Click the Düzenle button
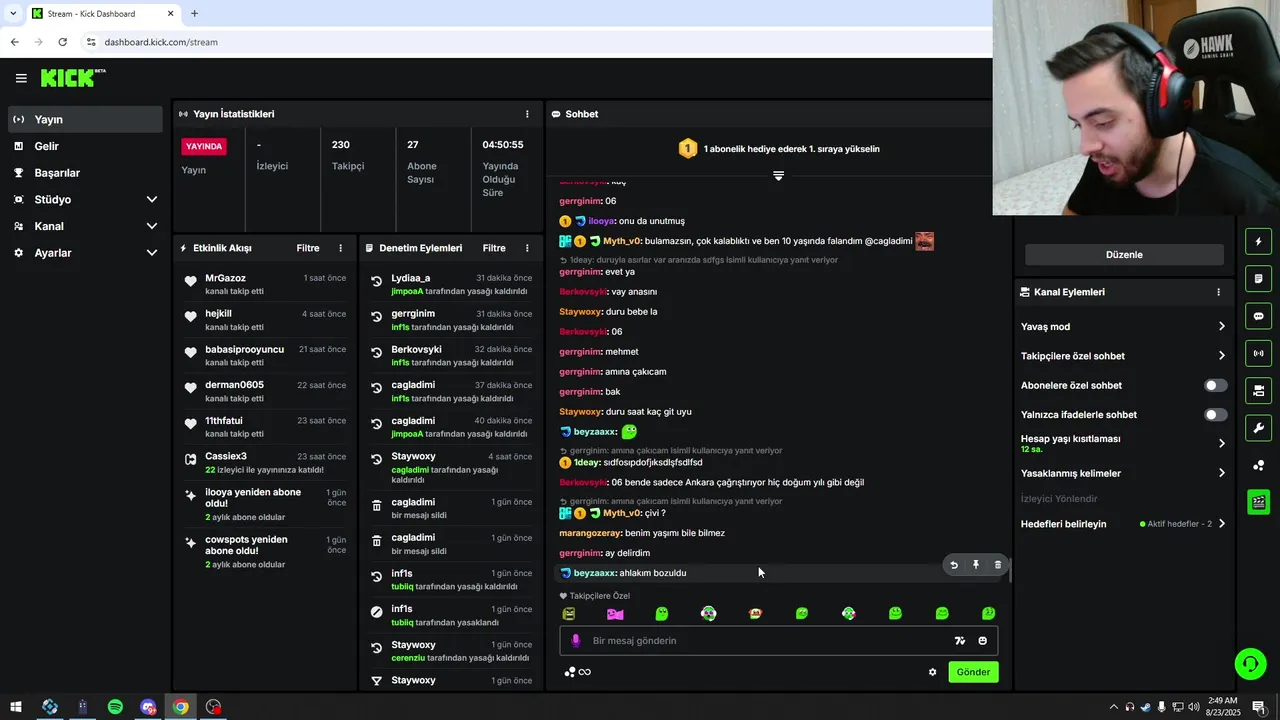The height and width of the screenshot is (720, 1280). (1124, 255)
